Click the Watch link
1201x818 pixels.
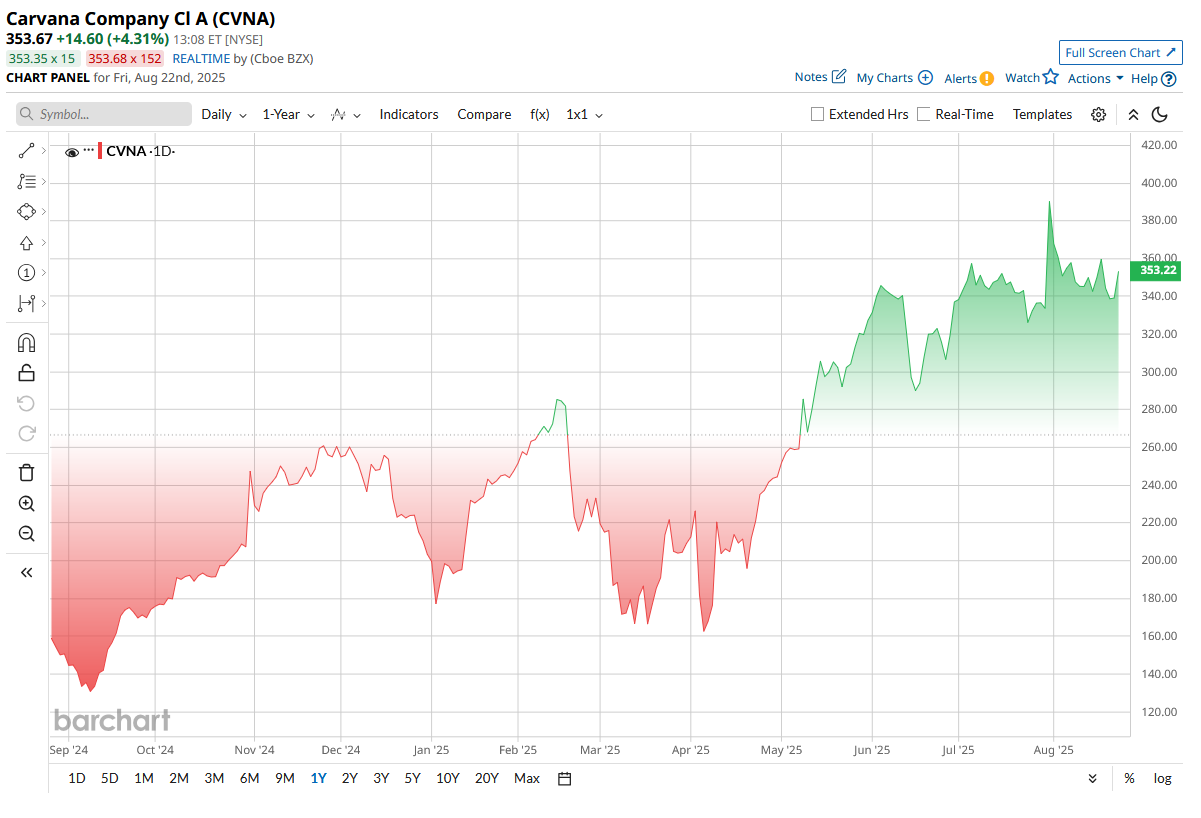[x=1022, y=78]
